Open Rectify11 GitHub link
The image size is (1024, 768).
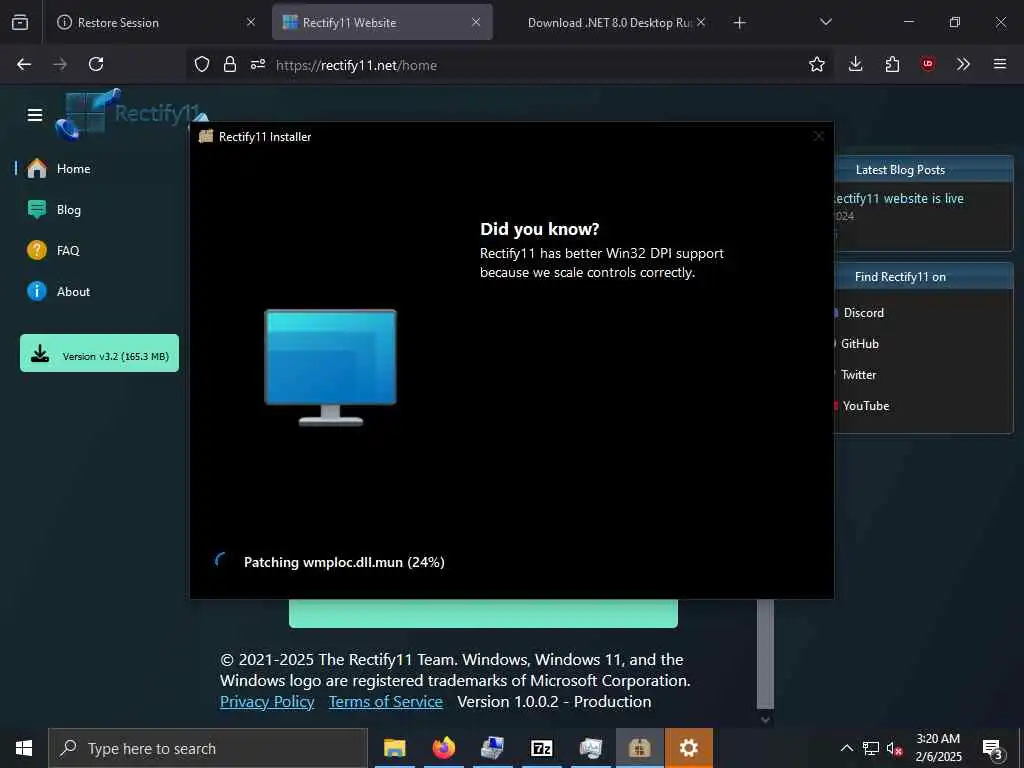coord(859,344)
